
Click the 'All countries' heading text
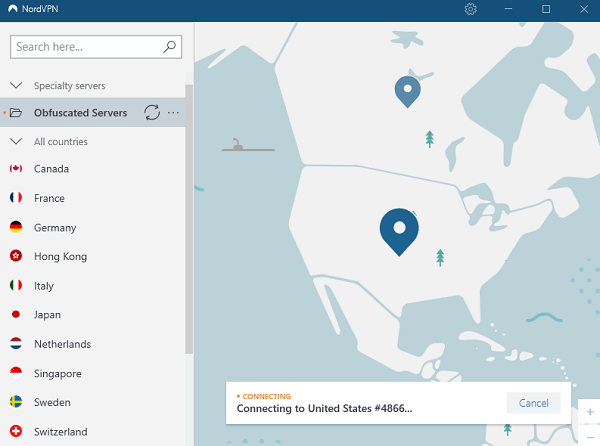point(60,142)
